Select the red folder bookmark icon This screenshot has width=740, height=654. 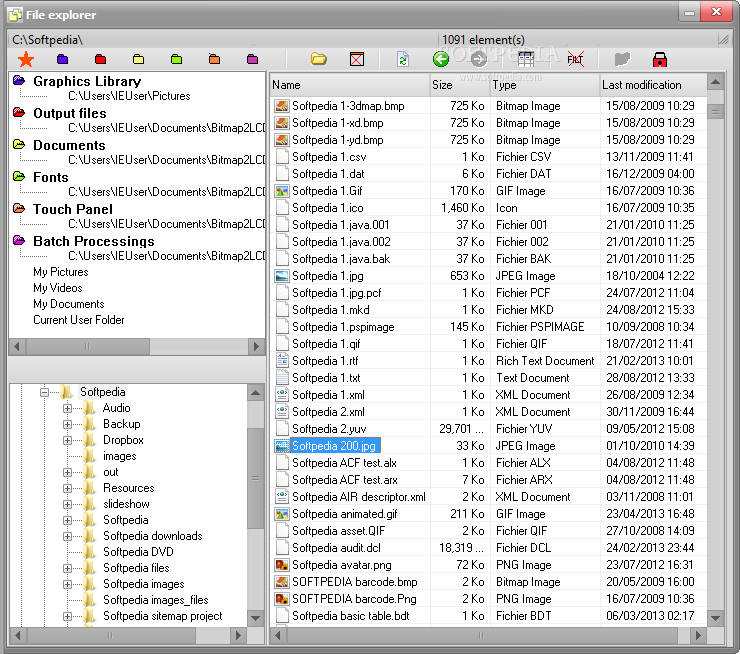[x=101, y=59]
